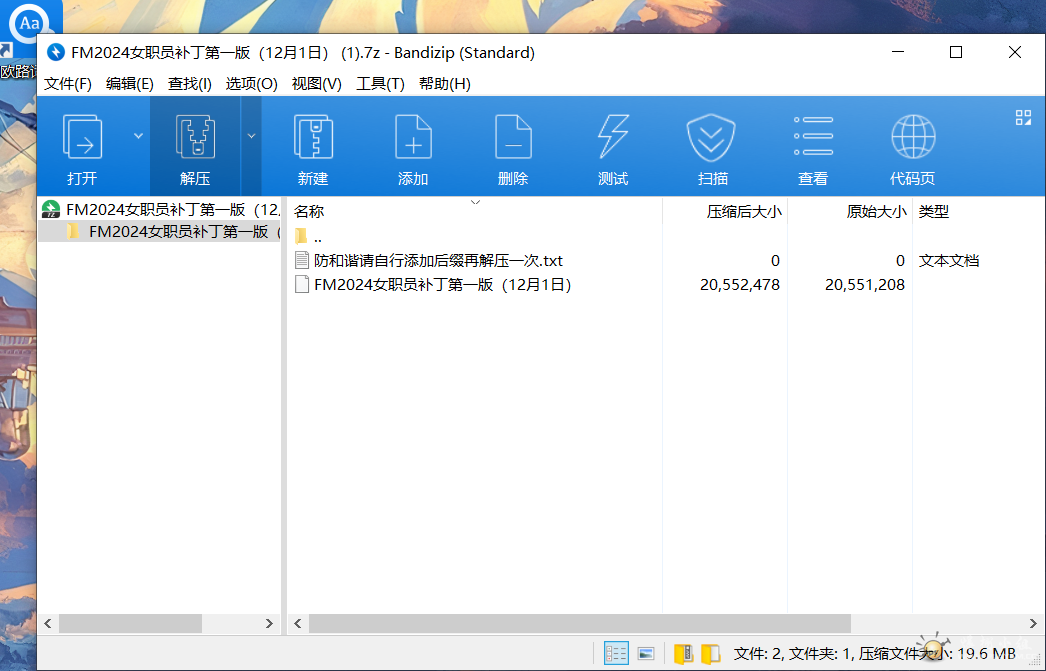Image resolution: width=1046 pixels, height=671 pixels.
Task: Open the 视图(V) menu
Action: click(x=317, y=83)
